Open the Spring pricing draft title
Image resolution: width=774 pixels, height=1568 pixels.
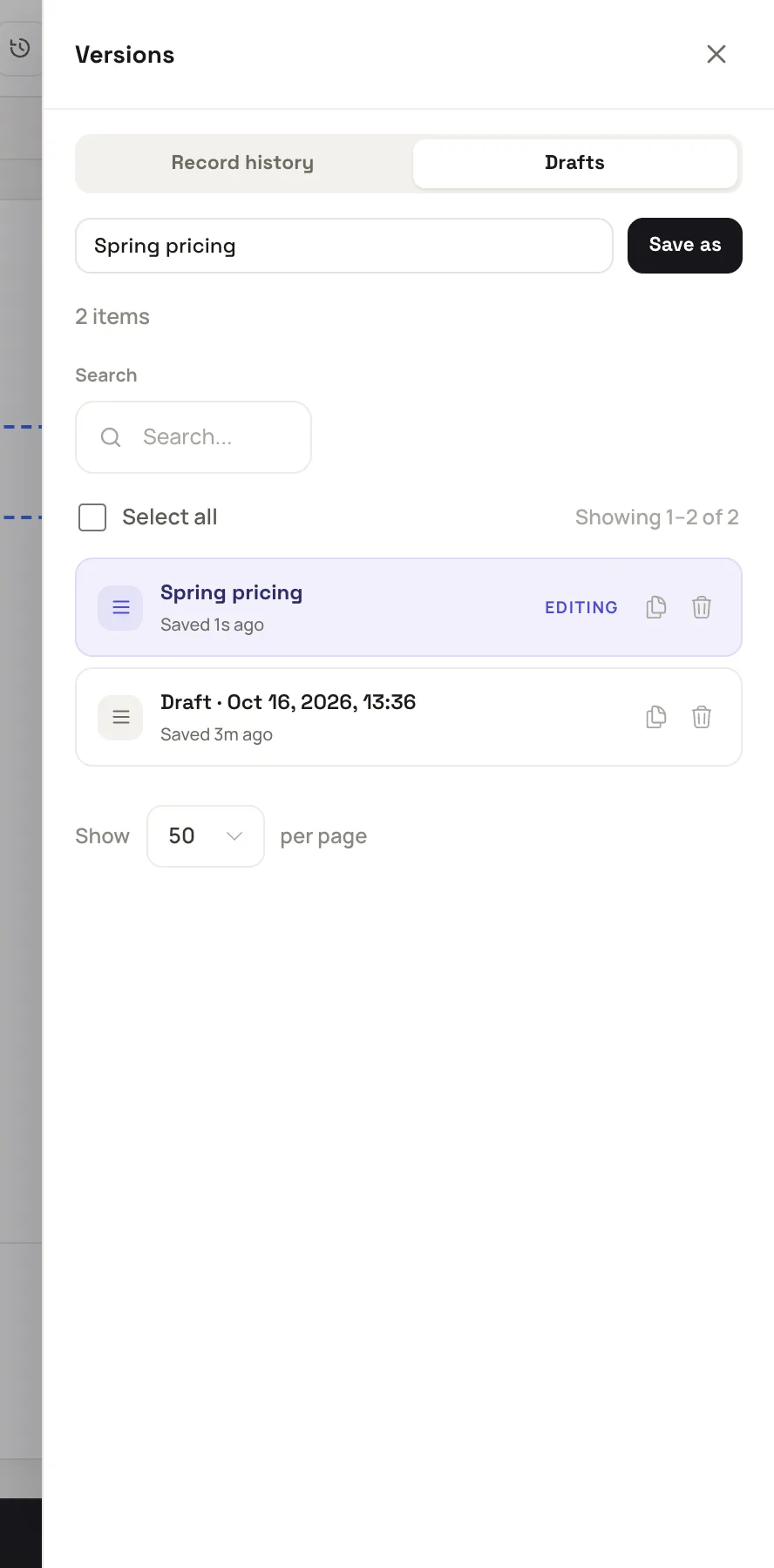(232, 592)
